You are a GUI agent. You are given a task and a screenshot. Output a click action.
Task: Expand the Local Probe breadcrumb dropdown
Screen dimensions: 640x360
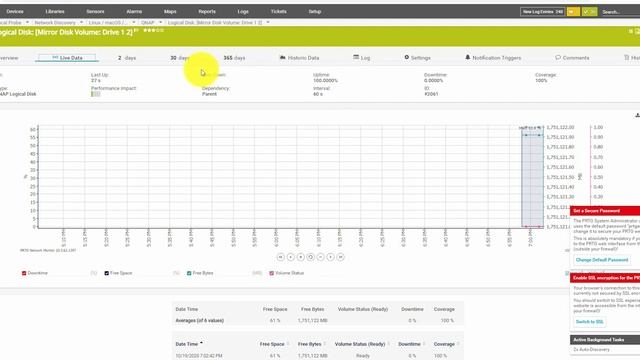pyautogui.click(x=27, y=22)
